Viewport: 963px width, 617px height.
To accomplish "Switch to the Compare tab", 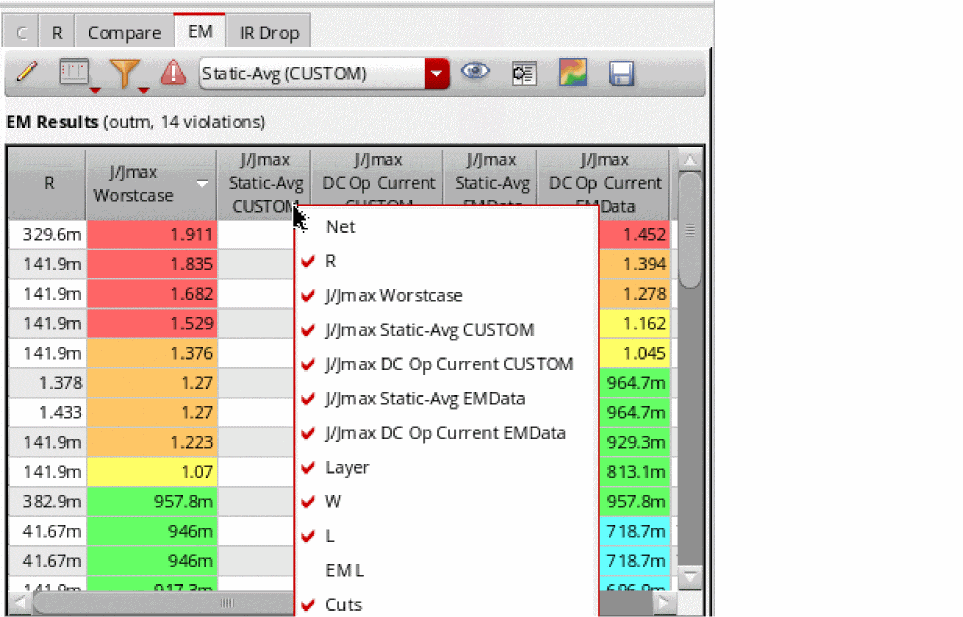I will (x=125, y=33).
